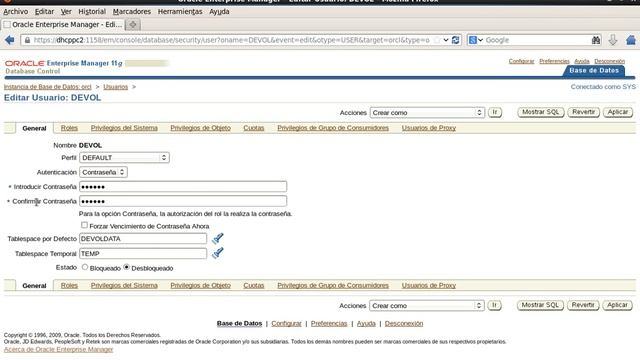Click the search binoculars icon
The image size is (640, 360).
click(596, 40)
